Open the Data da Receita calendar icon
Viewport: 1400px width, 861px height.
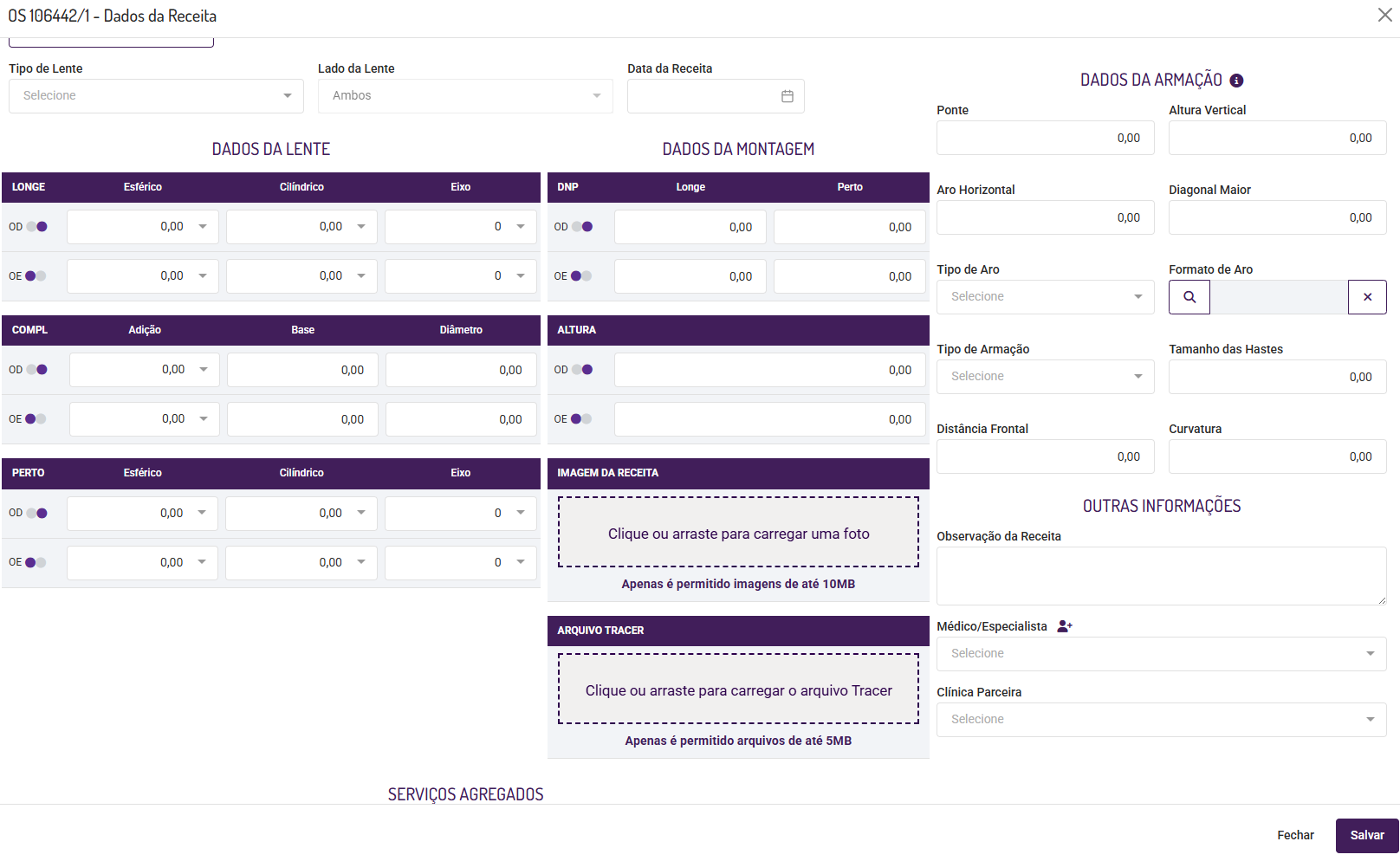coord(787,96)
